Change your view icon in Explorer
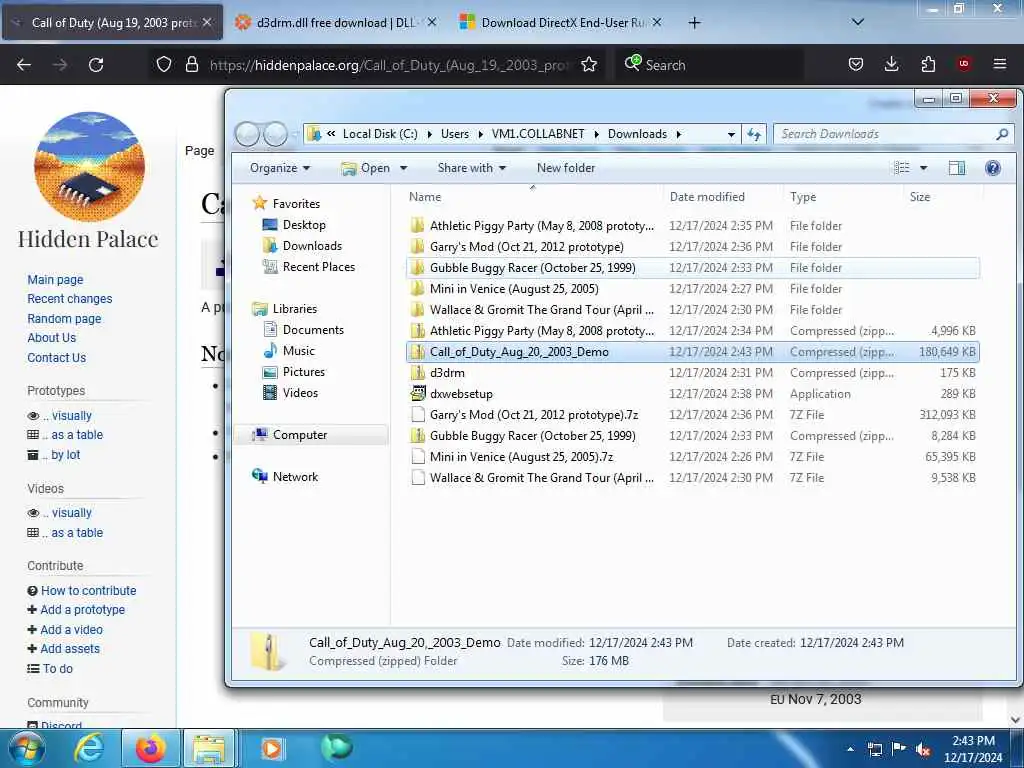This screenshot has height=768, width=1024. pos(902,168)
